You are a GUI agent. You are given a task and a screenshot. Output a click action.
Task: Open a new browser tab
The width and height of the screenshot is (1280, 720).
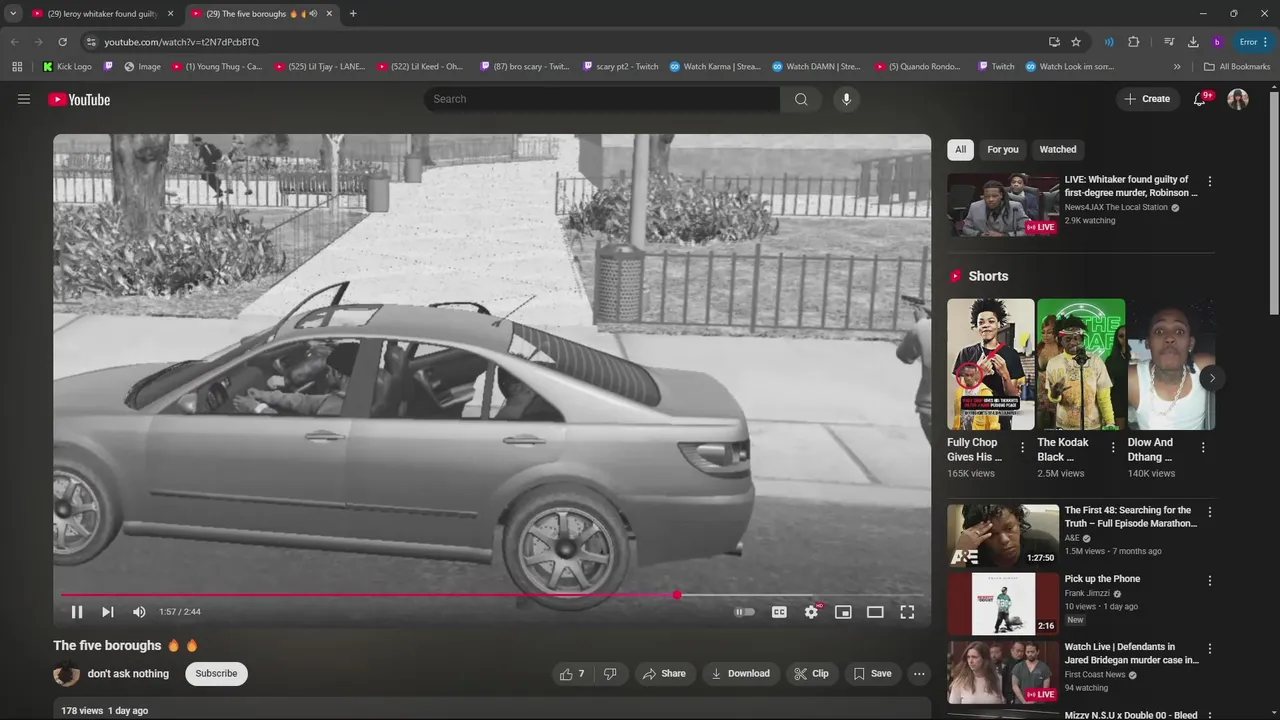click(x=353, y=14)
